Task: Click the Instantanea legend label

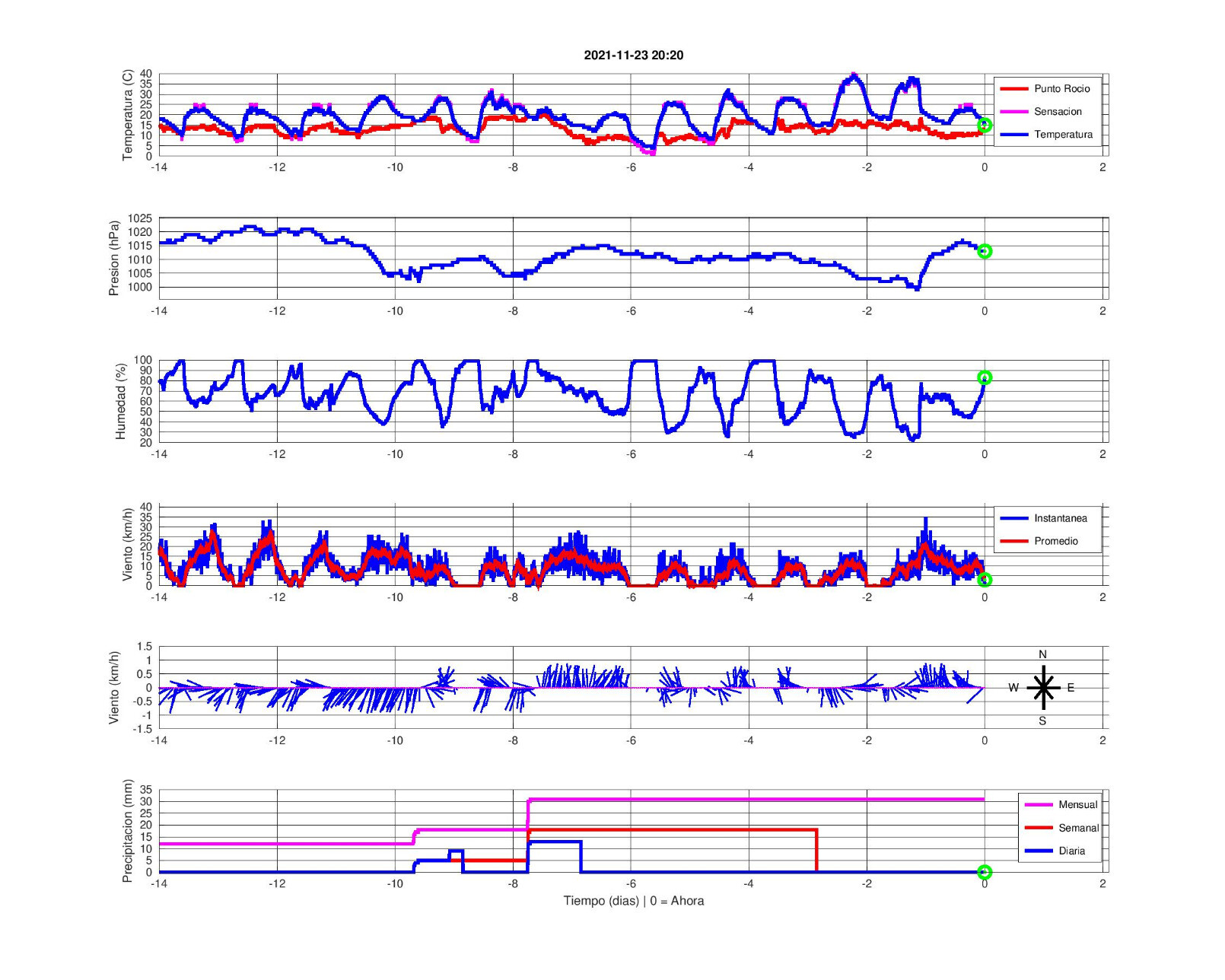Action: [x=1060, y=518]
